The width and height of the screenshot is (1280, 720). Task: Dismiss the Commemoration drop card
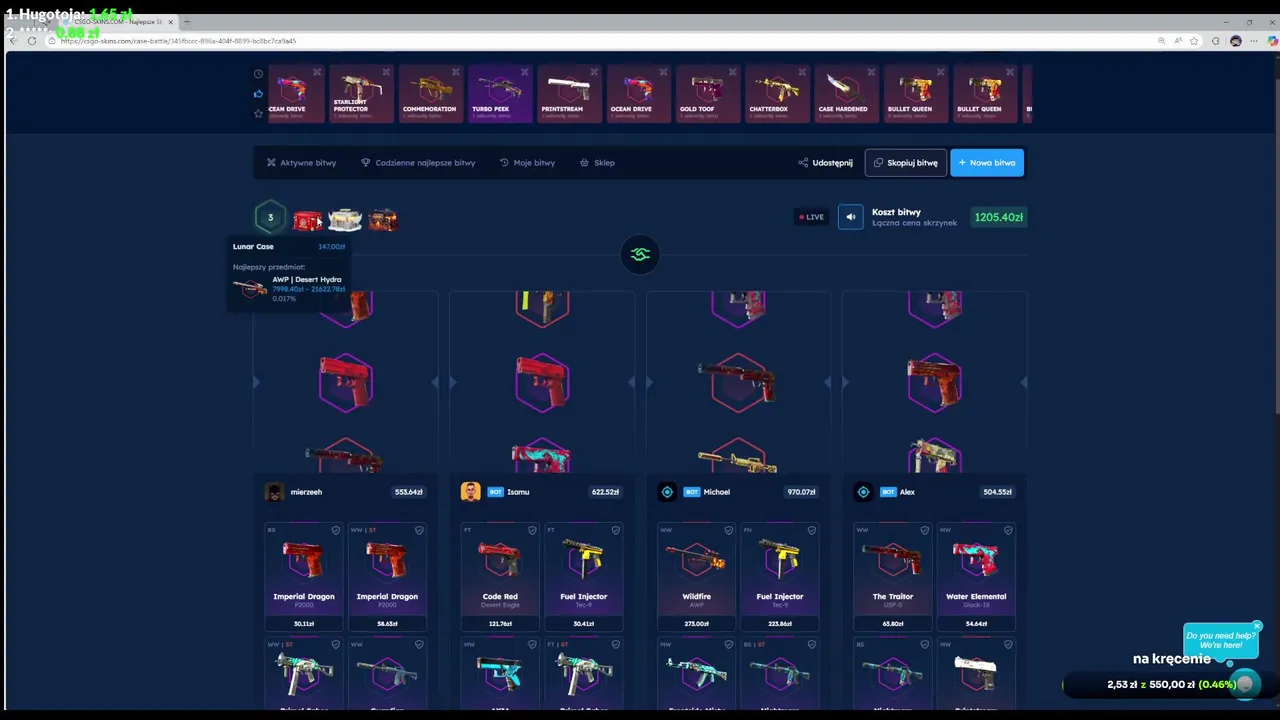click(x=455, y=72)
